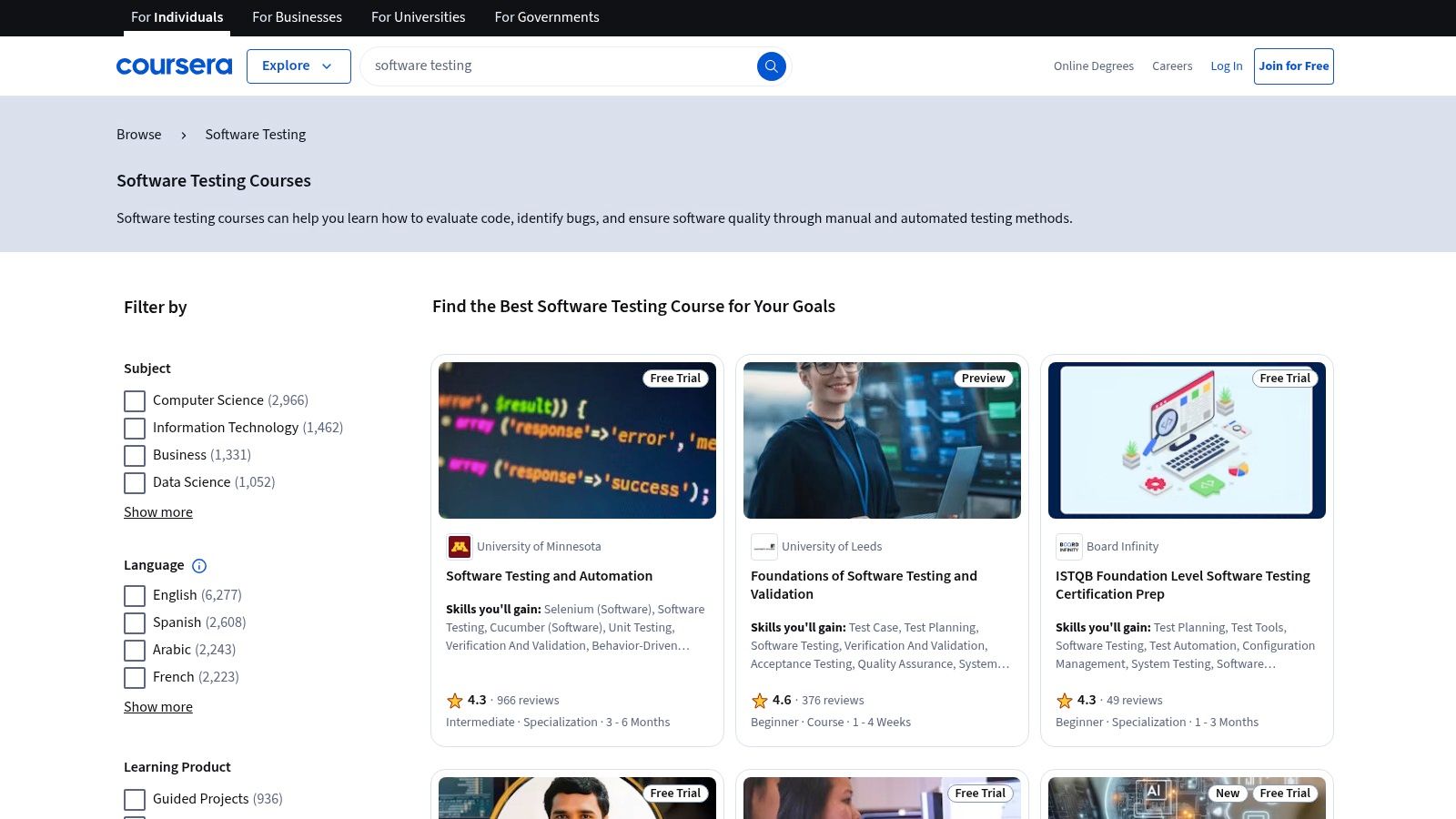This screenshot has width=1456, height=819.
Task: Open Software Testing and Automation course title
Action: [x=549, y=576]
